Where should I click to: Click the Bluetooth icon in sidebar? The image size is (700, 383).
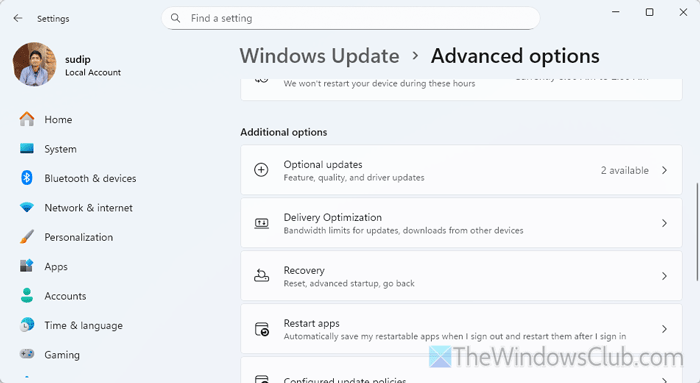[27, 178]
